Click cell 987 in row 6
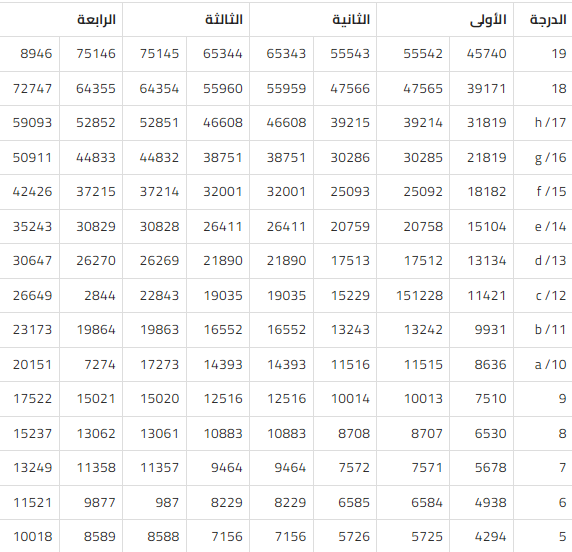Image resolution: width=572 pixels, height=552 pixels. 154,503
